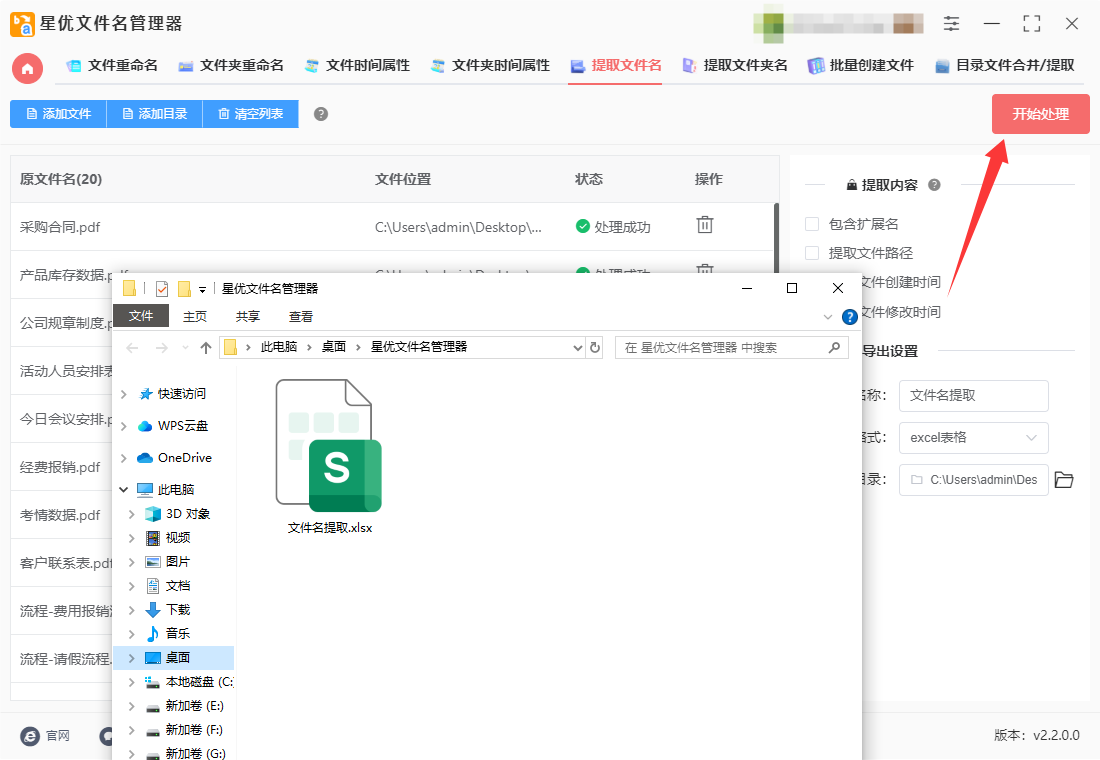Click the 添加目录 button
Image resolution: width=1100 pixels, height=760 pixels.
pos(154,114)
